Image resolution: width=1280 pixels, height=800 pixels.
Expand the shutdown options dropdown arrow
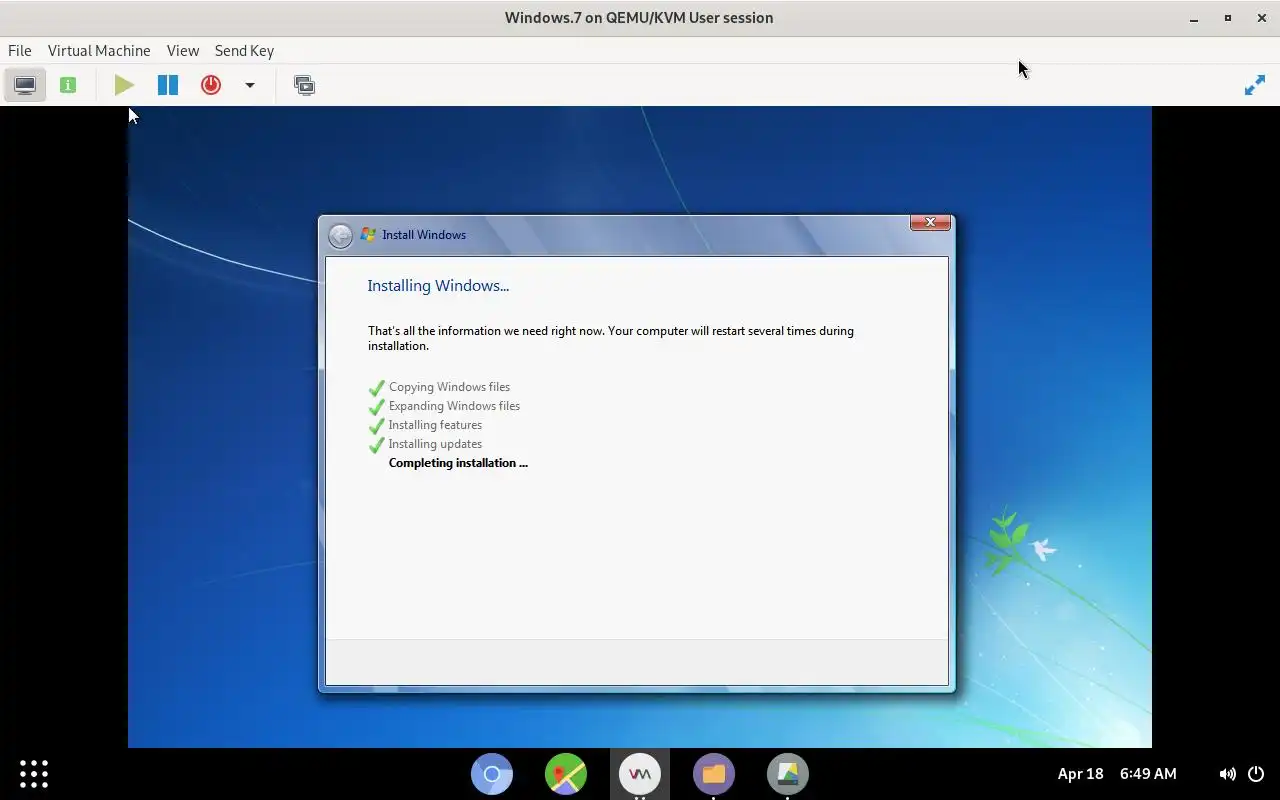(x=250, y=85)
